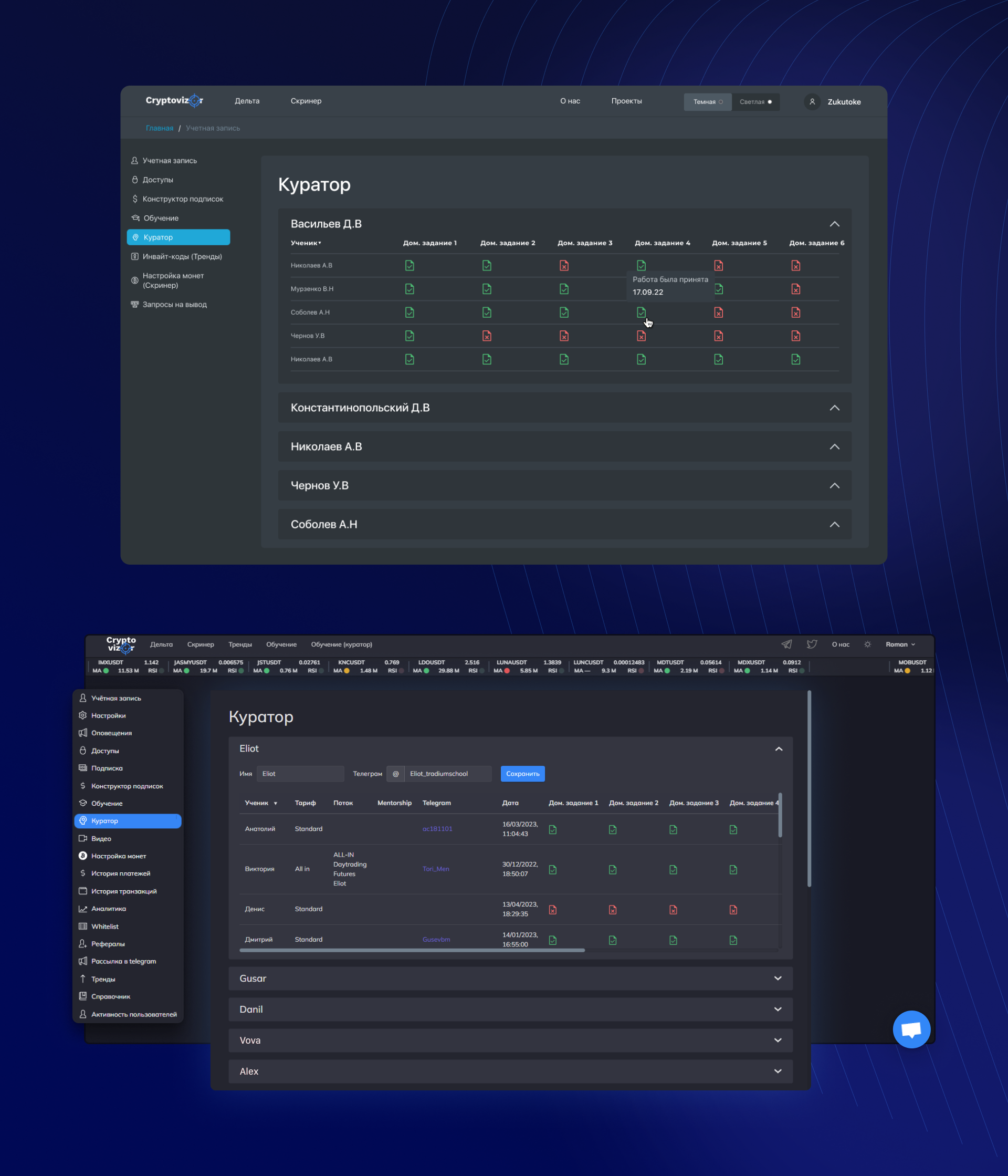
Task: Follow the Главная breadcrumb link
Action: coord(160,128)
